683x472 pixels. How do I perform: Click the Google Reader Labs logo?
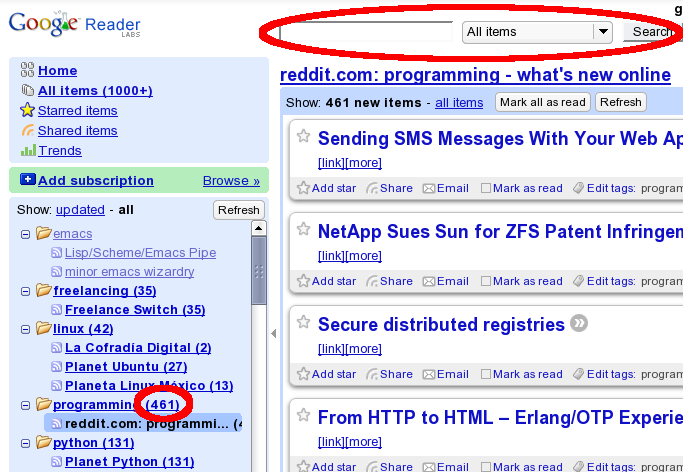[x=74, y=25]
